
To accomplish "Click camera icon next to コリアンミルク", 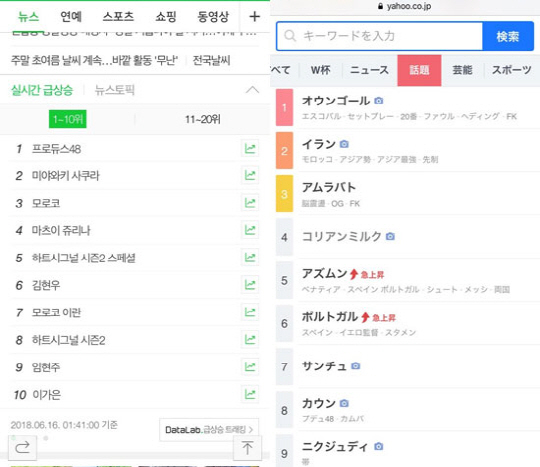I will click(390, 237).
